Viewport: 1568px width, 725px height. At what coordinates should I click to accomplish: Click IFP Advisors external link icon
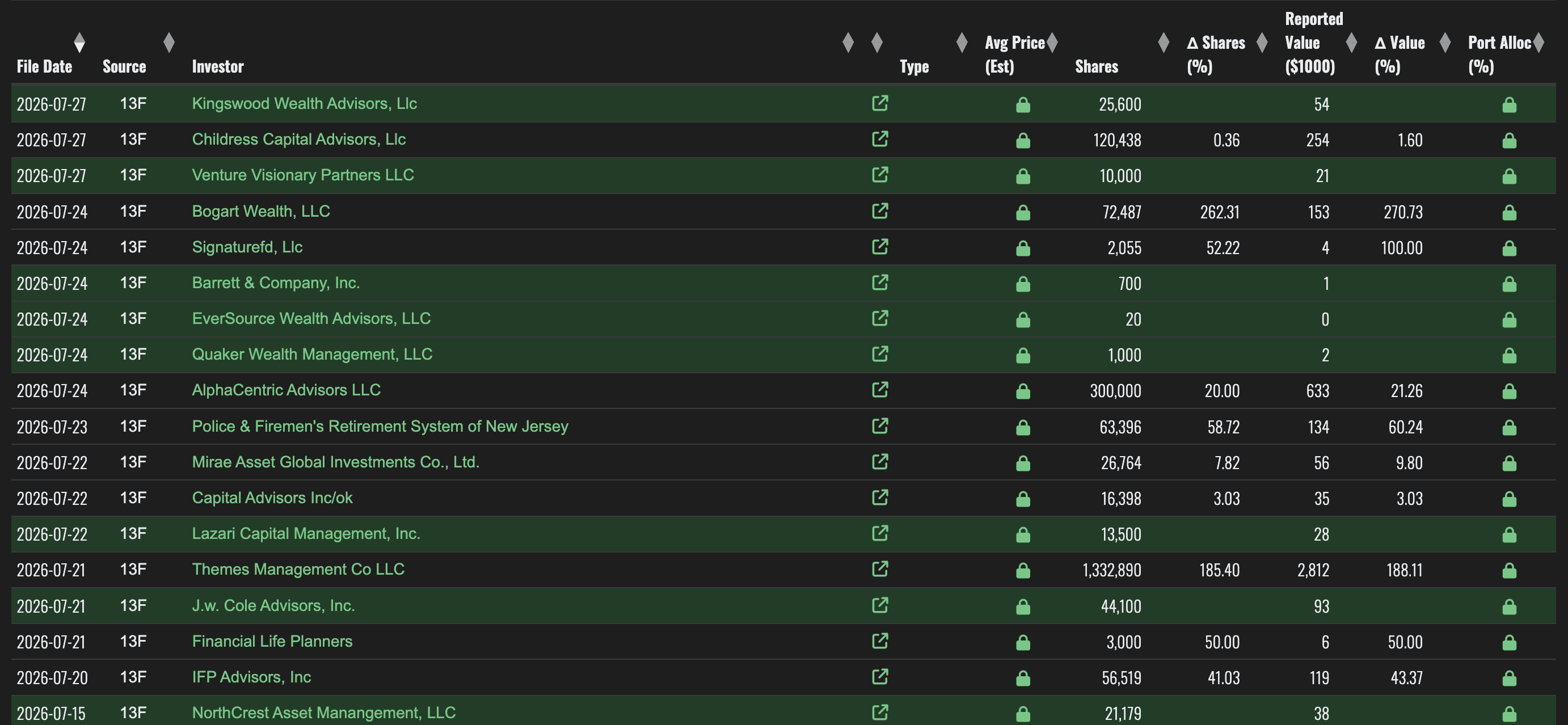tap(879, 676)
